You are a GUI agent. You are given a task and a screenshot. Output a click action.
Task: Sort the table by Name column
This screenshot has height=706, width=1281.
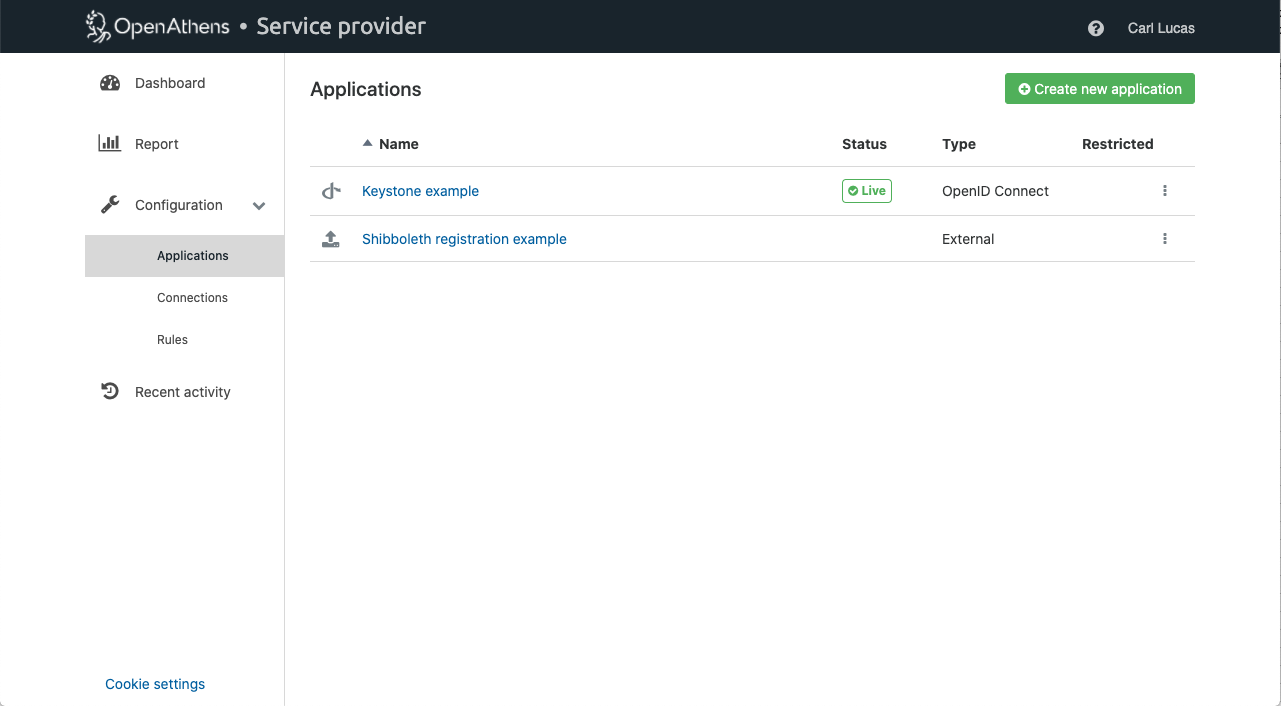[x=398, y=144]
